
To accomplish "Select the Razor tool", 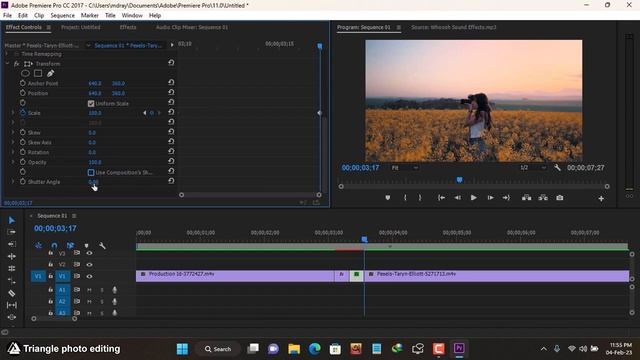I will pyautogui.click(x=11, y=293).
